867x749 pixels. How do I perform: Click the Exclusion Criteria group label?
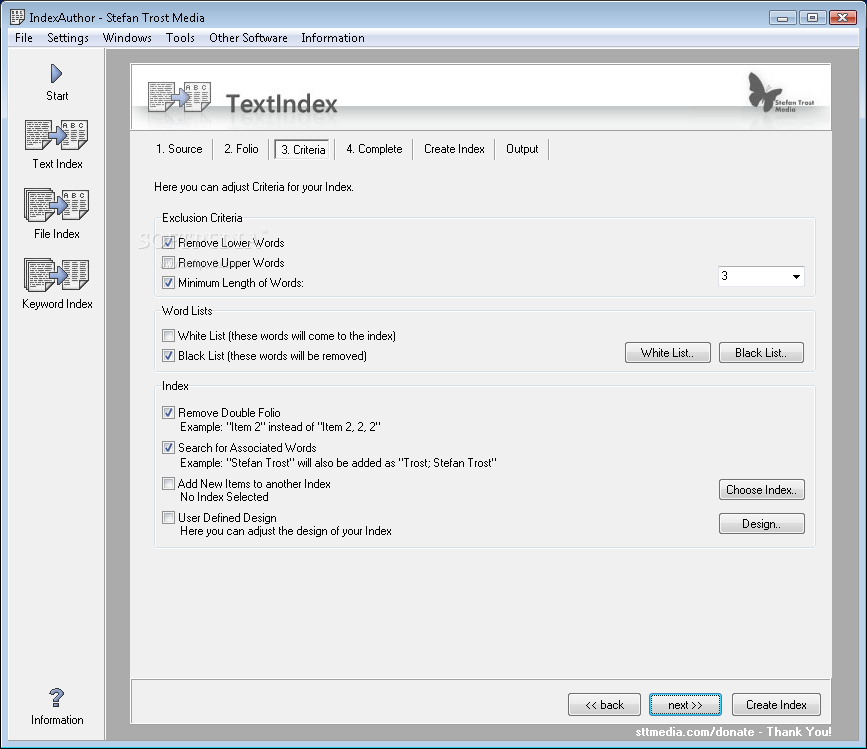202,218
